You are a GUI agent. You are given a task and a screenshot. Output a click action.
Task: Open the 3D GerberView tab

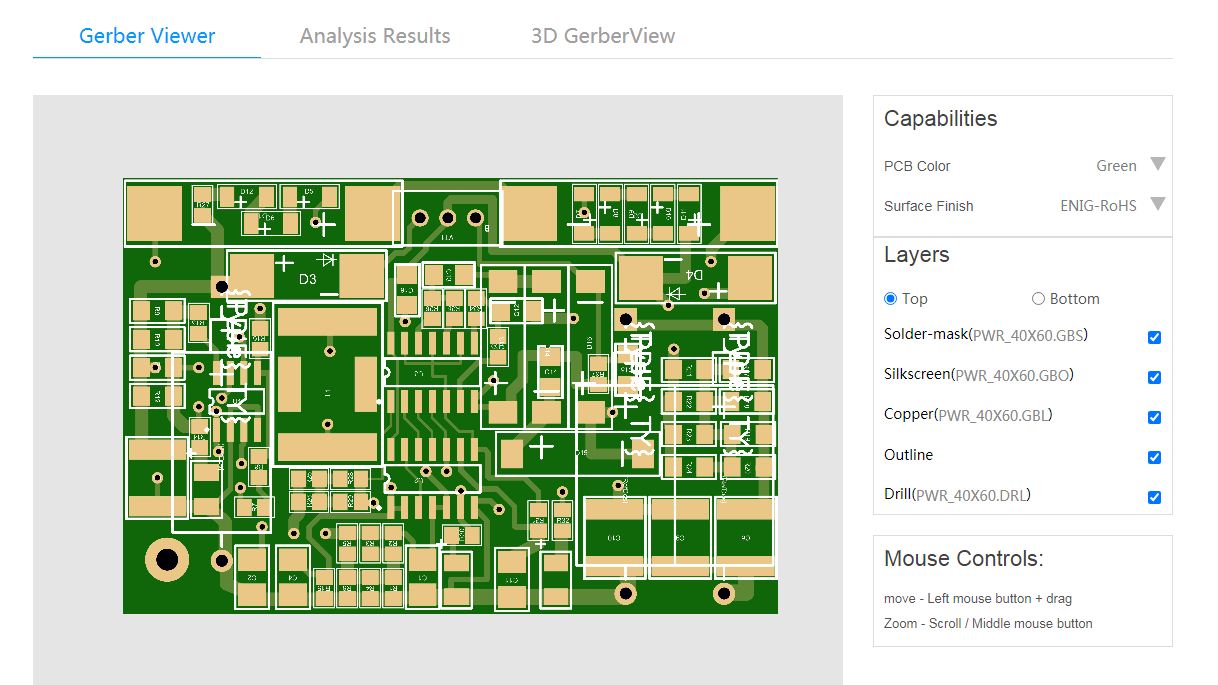pyautogui.click(x=603, y=36)
